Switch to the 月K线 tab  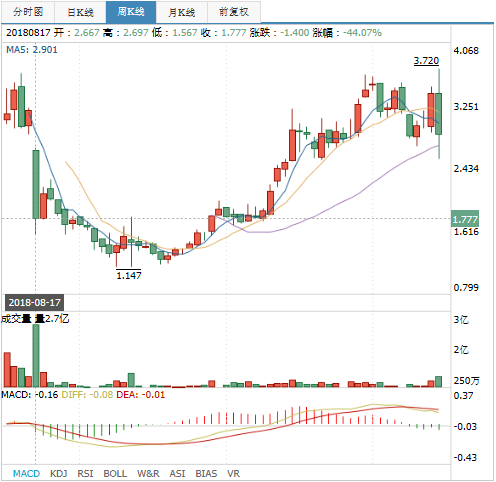tap(181, 12)
